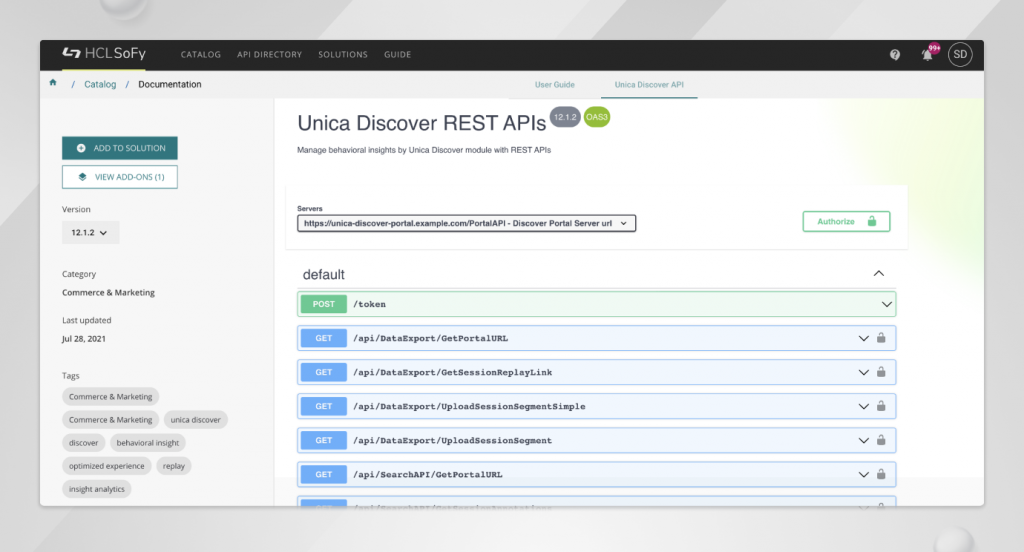1024x552 pixels.
Task: Open the Version 12.1.2 dropdown
Action: (90, 233)
